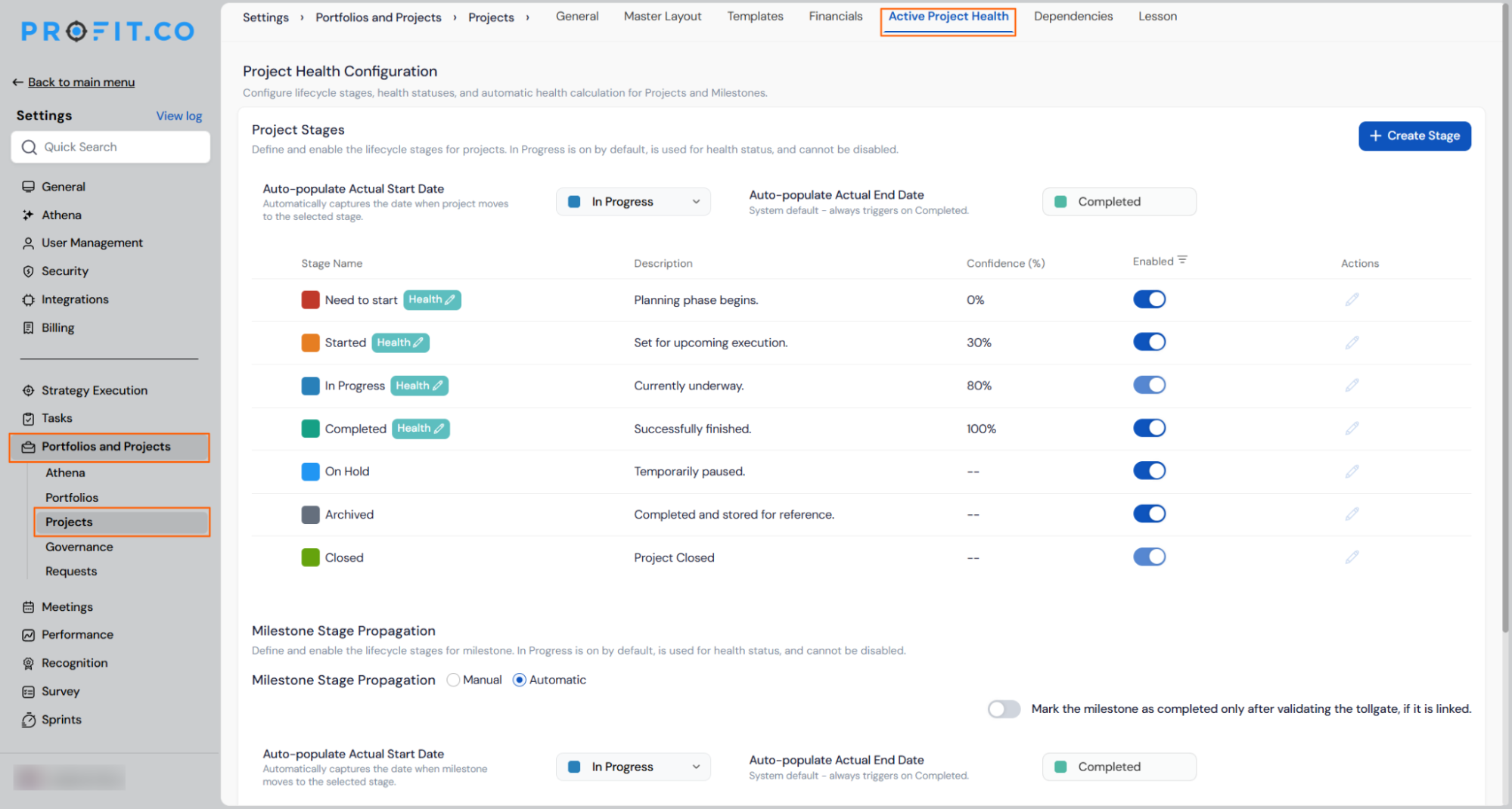Click the Sprints icon in sidebar

pos(28,721)
